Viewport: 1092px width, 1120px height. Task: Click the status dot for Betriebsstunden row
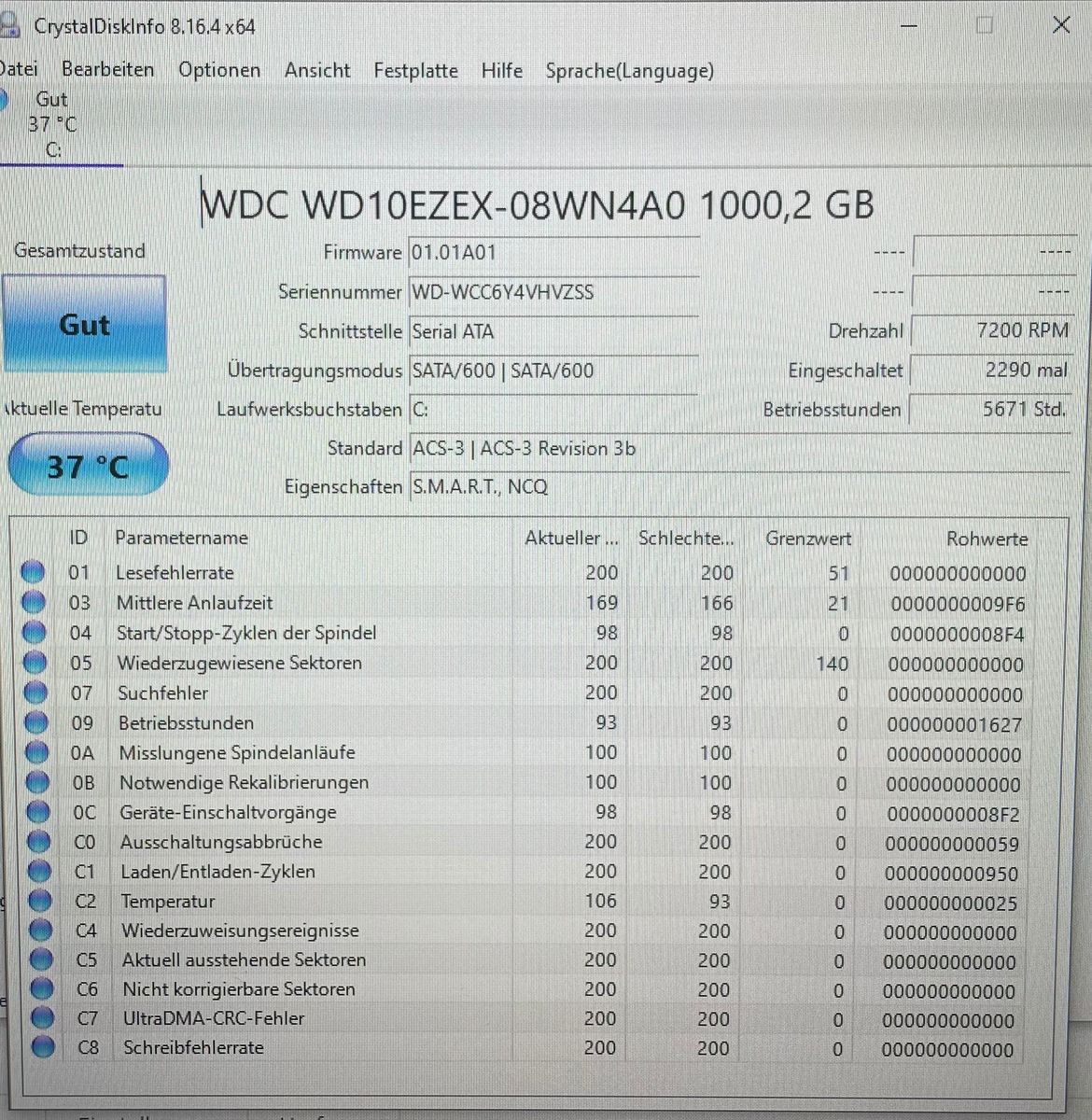(x=36, y=722)
